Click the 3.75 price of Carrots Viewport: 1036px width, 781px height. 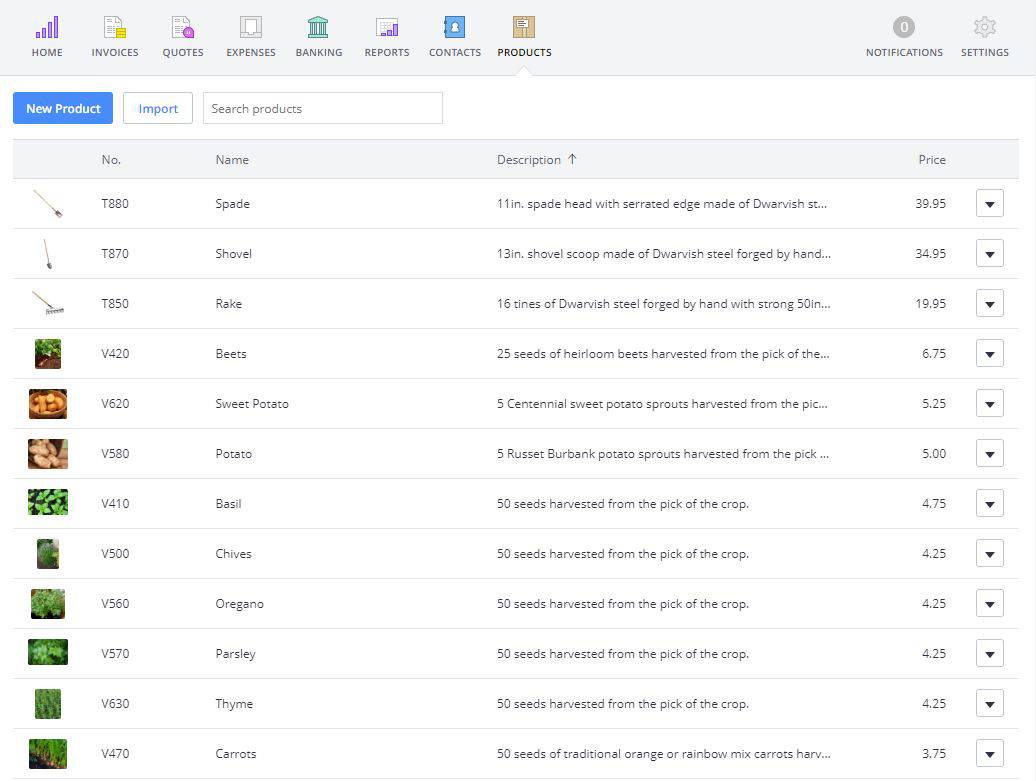click(934, 754)
